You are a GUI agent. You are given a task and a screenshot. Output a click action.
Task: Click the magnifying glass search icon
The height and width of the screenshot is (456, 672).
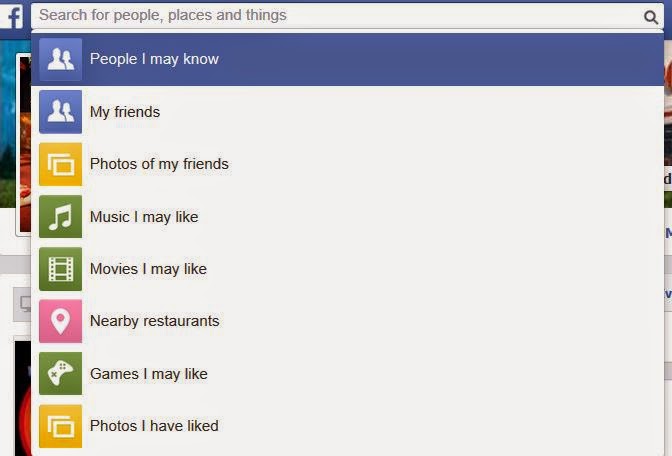click(651, 17)
